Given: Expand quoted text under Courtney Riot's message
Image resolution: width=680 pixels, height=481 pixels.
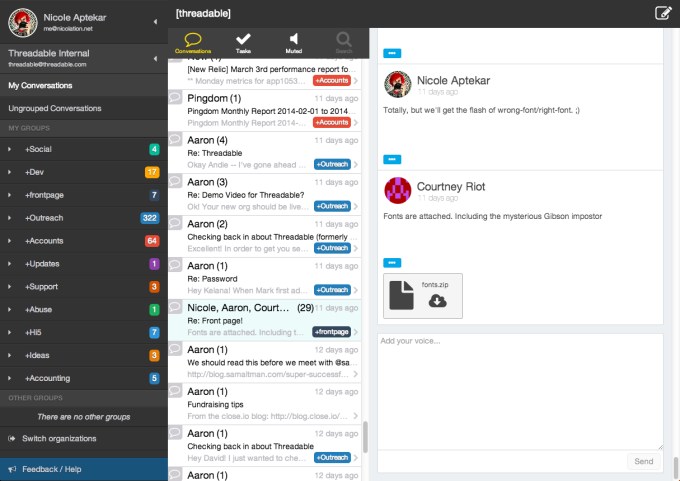Looking at the screenshot, I should point(392,263).
